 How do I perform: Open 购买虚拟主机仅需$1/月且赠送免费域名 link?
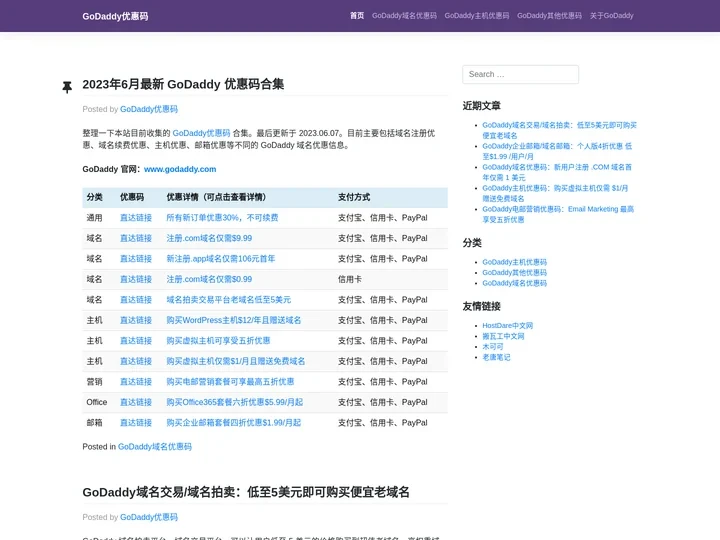click(x=236, y=361)
